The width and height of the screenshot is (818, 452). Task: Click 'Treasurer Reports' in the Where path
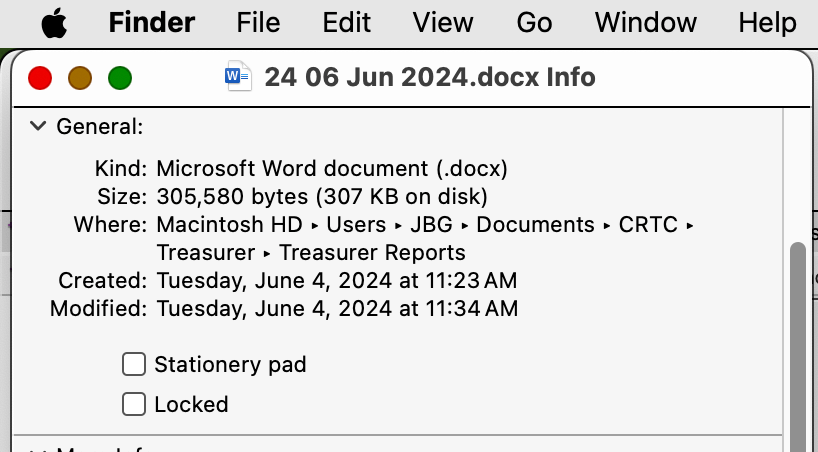pos(372,252)
